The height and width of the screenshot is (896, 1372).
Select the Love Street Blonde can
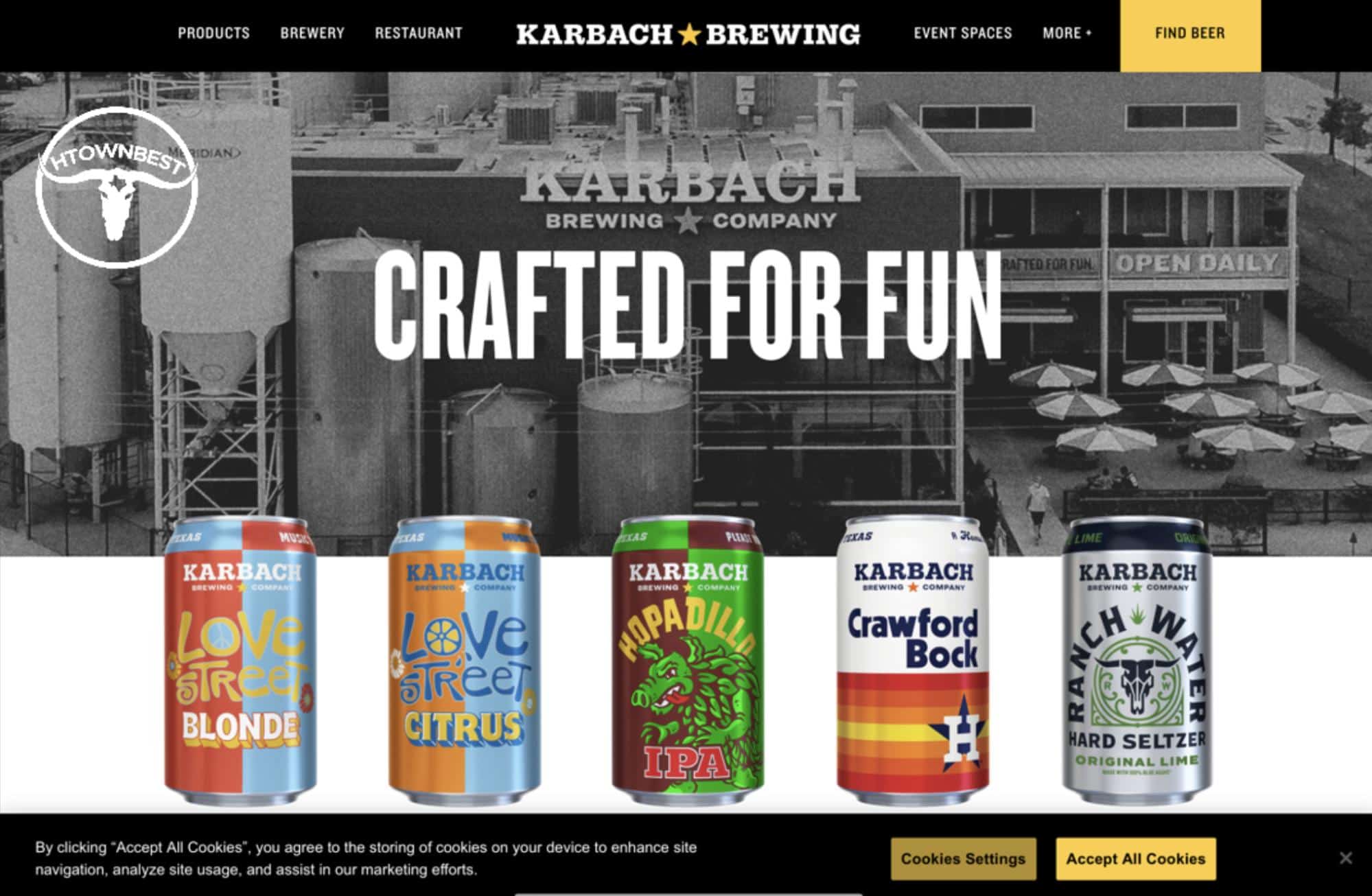(x=240, y=660)
